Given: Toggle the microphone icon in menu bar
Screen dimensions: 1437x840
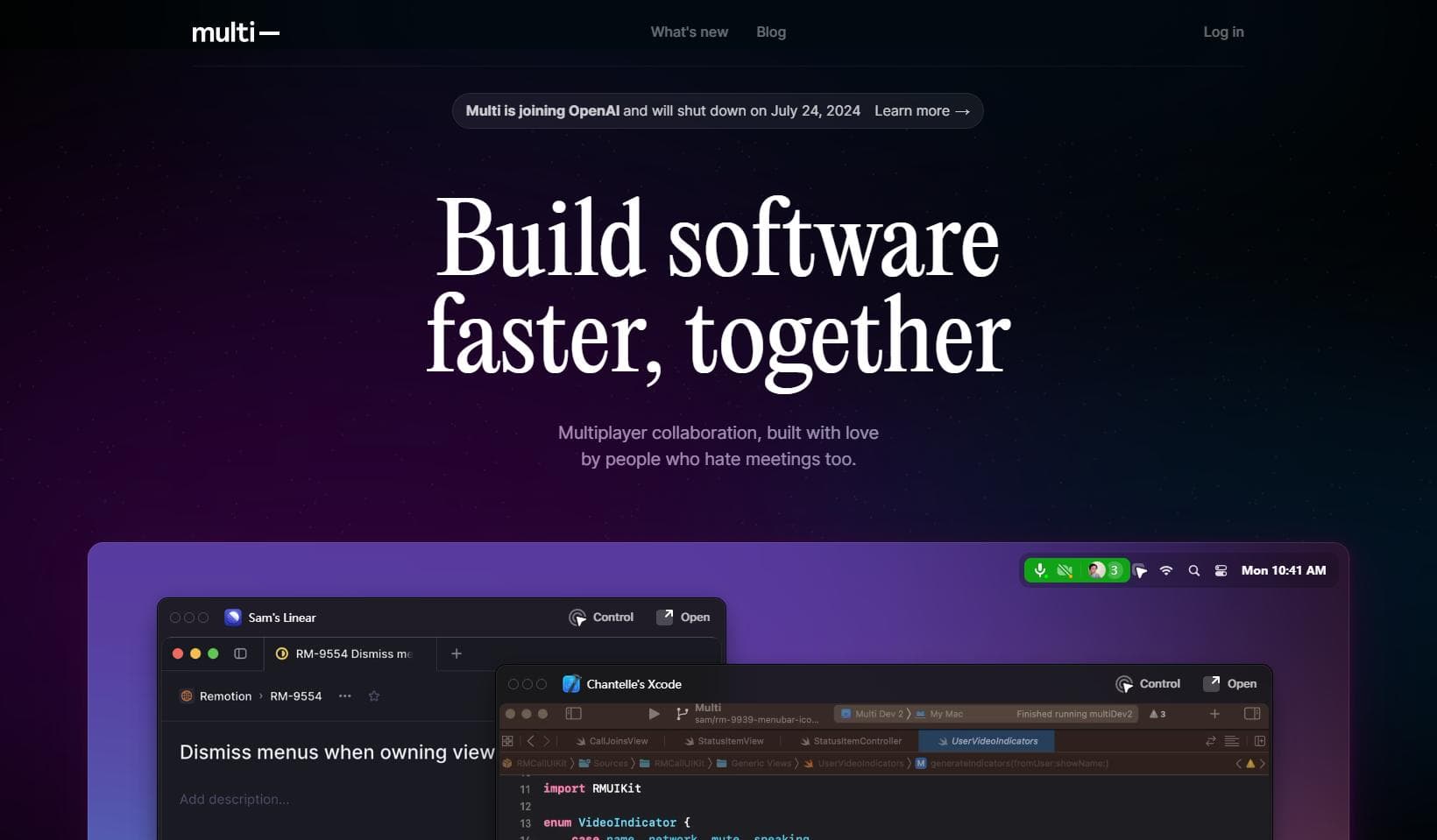Looking at the screenshot, I should [x=1040, y=570].
